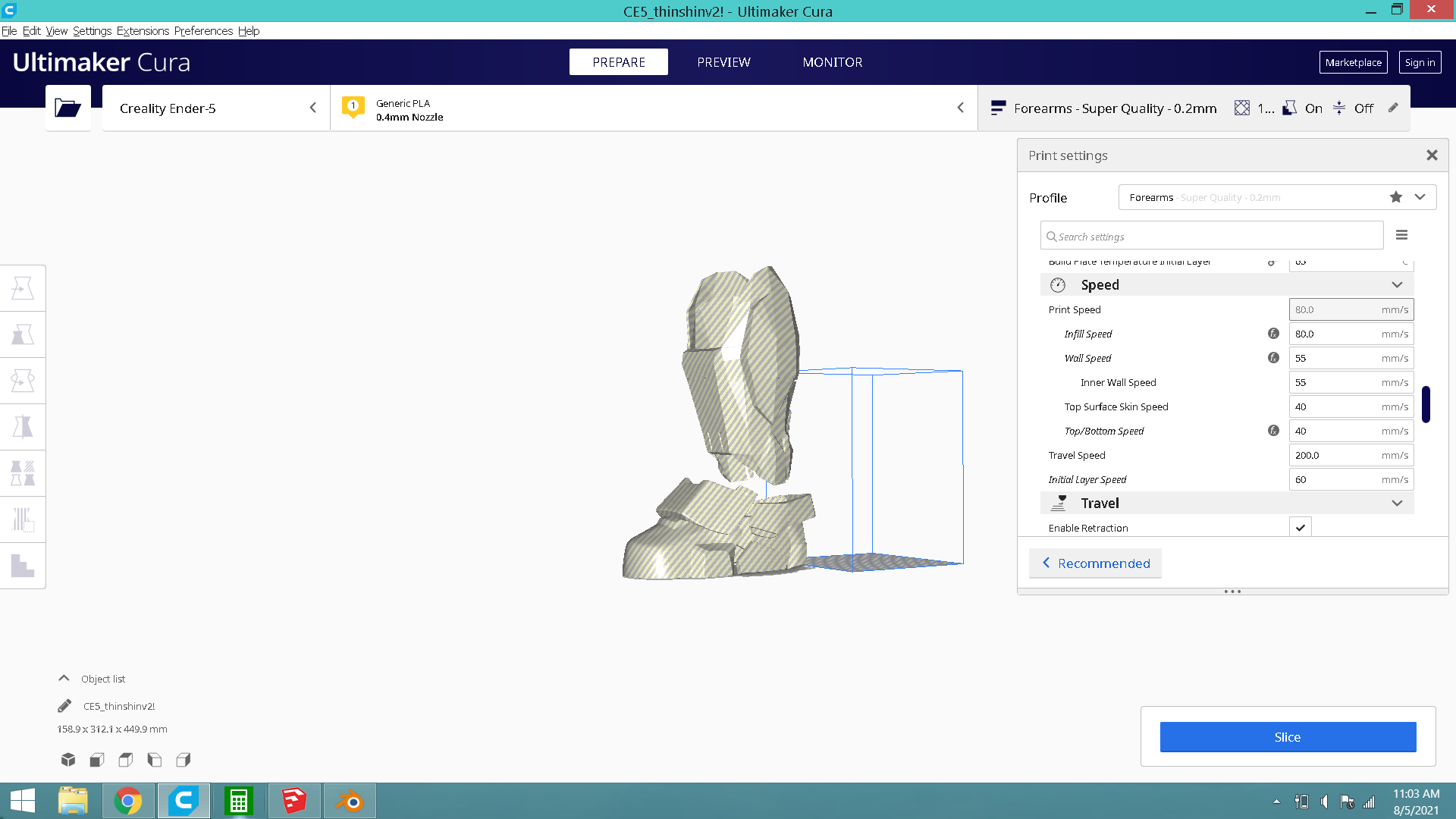Viewport: 1456px width, 819px height.
Task: Open settings visibility hamburger menu
Action: 1401,235
